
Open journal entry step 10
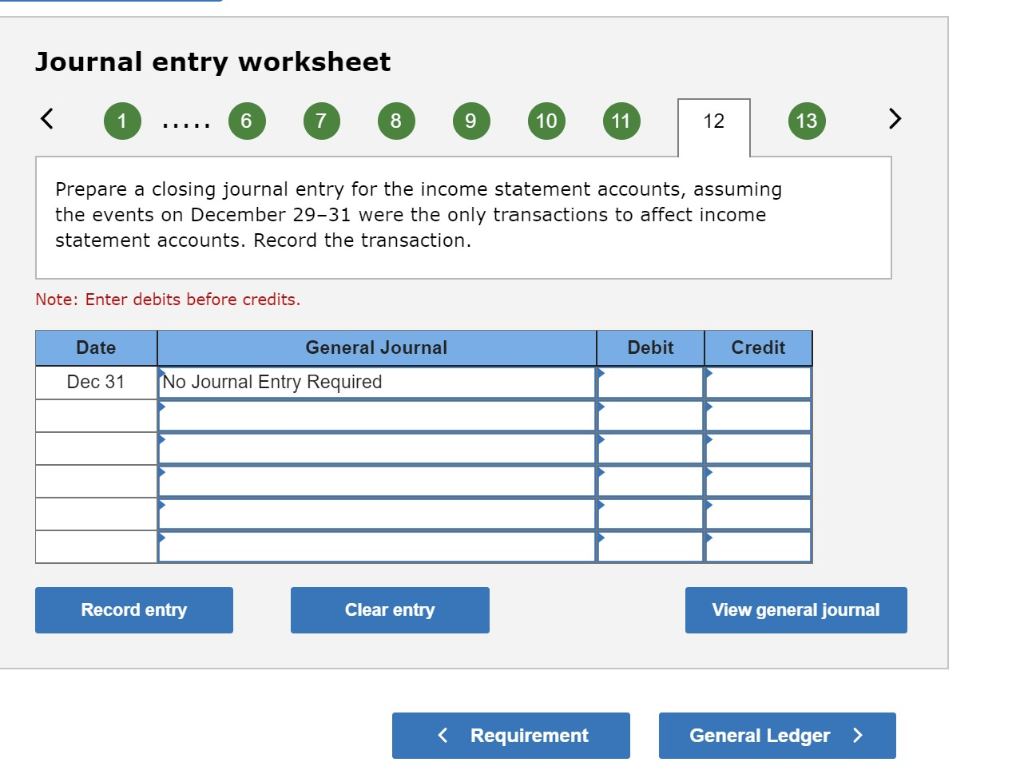click(x=547, y=121)
